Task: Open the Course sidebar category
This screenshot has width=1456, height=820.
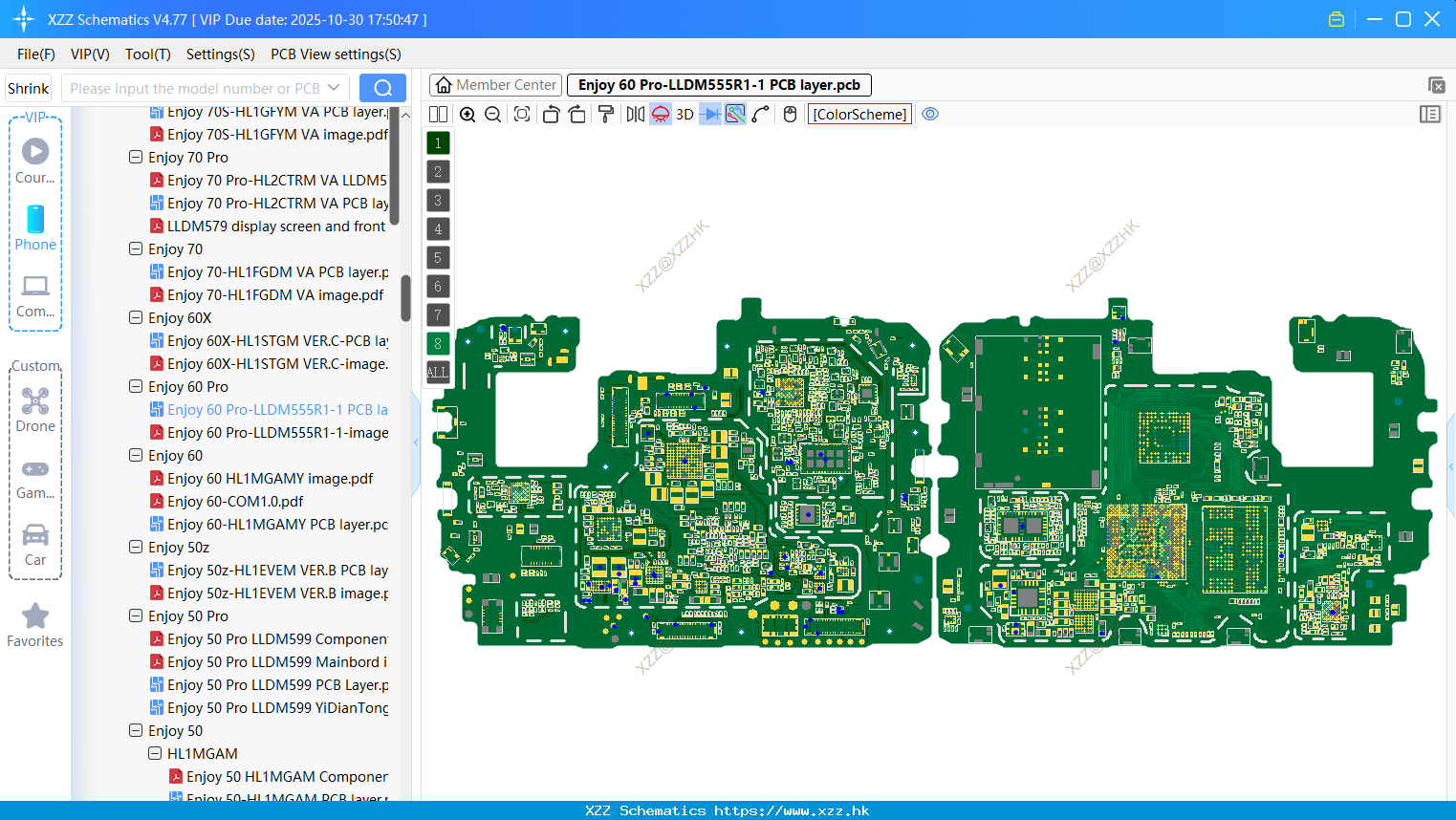Action: [x=35, y=161]
